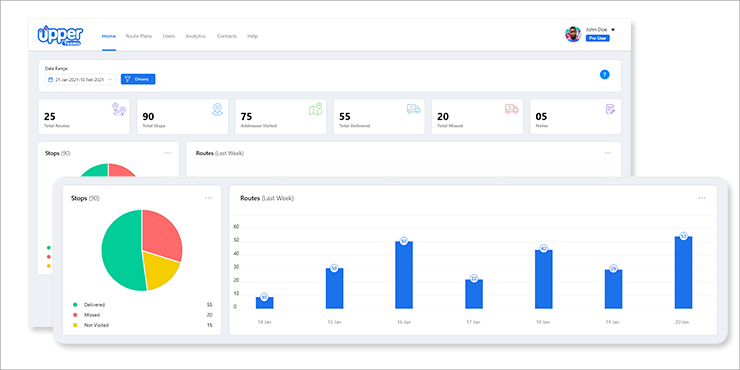
Task: Go to the Users tab
Action: [169, 36]
